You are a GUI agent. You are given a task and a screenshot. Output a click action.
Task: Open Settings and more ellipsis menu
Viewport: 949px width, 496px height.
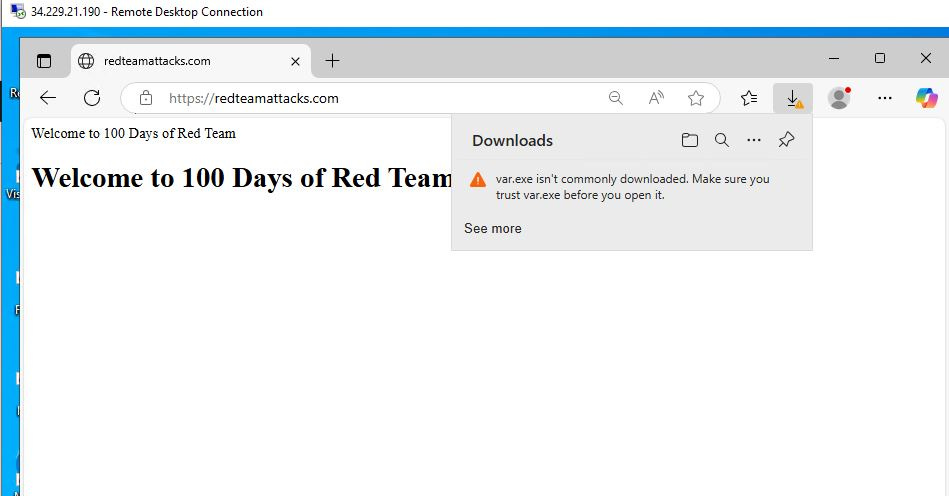[x=885, y=98]
